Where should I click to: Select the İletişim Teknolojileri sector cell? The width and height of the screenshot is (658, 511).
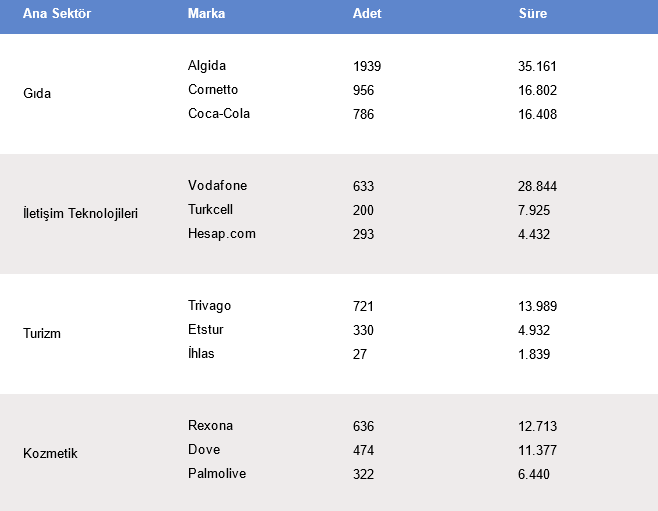(x=80, y=213)
